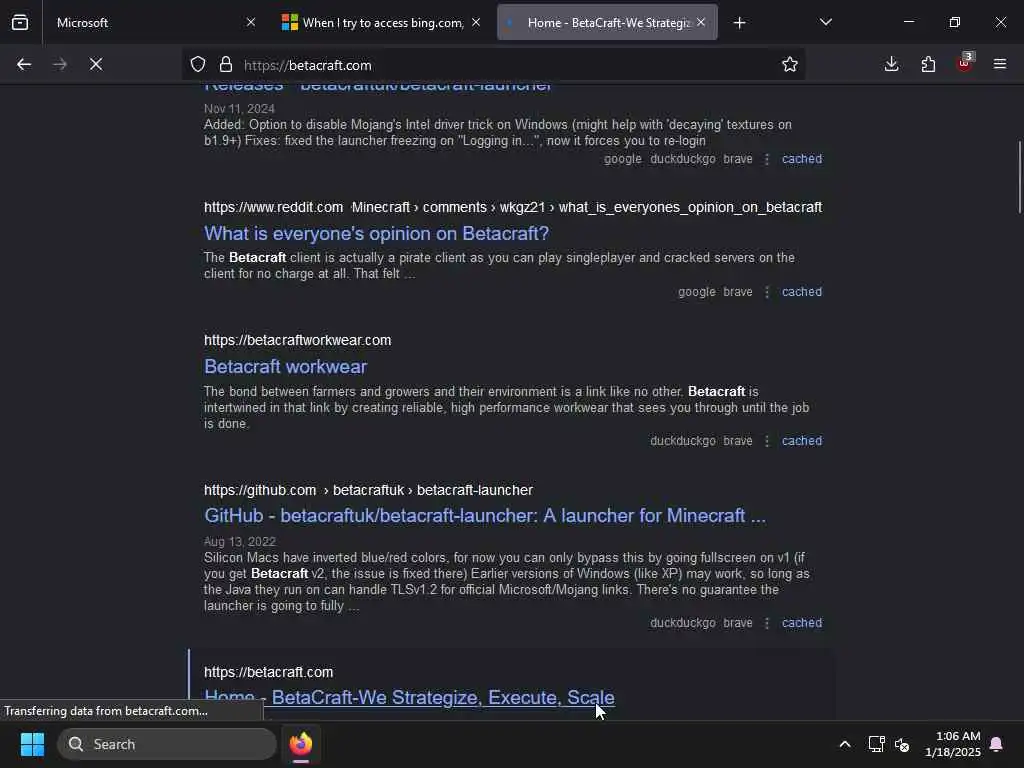The image size is (1024, 768).
Task: List all tabs dropdown arrow
Action: click(825, 22)
